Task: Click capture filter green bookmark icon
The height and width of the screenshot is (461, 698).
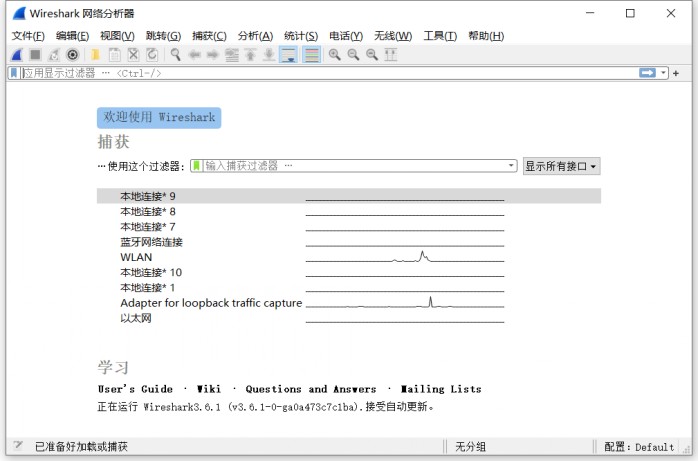Action: click(196, 166)
